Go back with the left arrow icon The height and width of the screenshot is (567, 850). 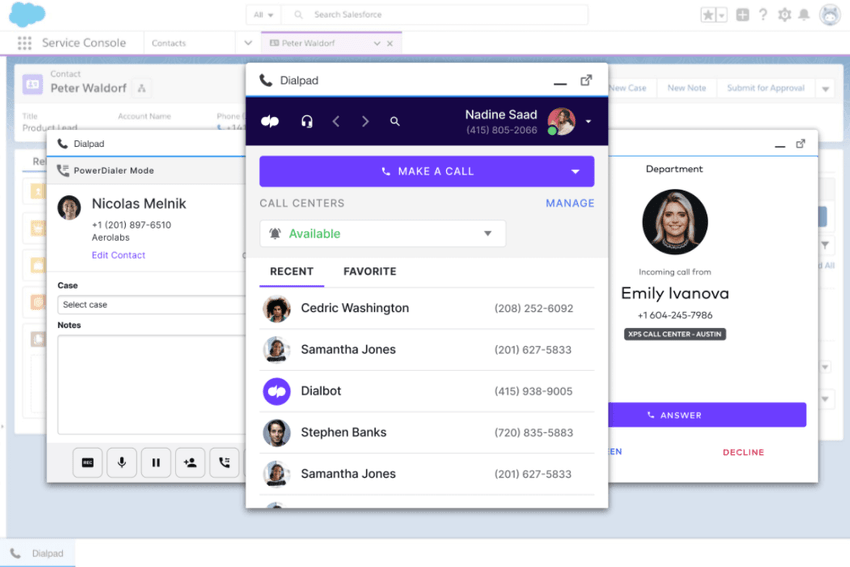click(x=336, y=121)
